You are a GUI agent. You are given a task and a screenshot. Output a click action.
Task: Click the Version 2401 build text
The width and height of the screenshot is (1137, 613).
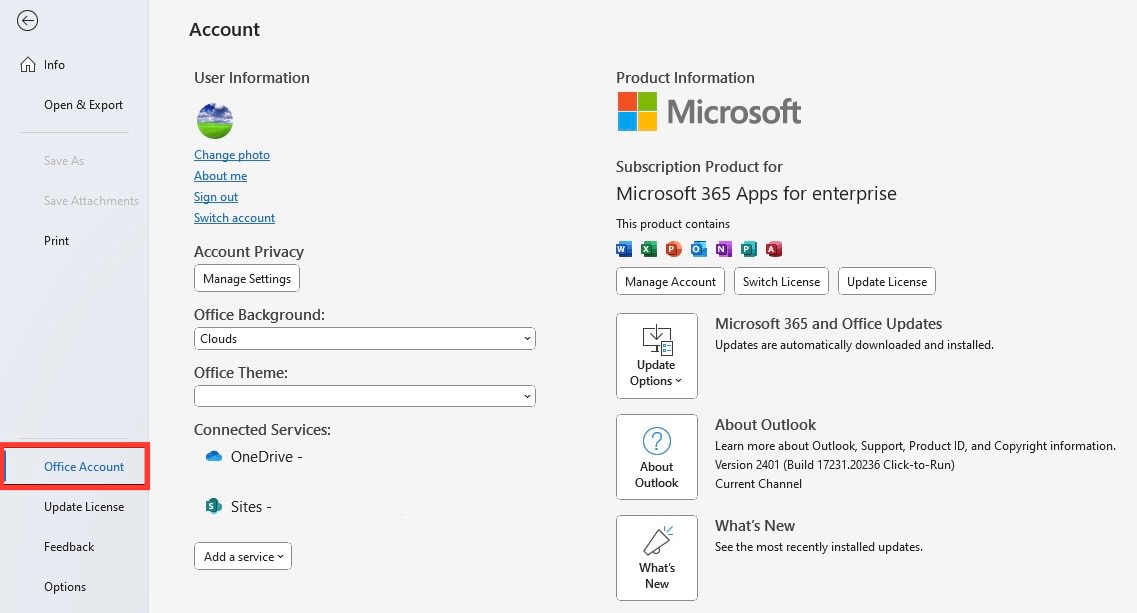[x=835, y=465]
